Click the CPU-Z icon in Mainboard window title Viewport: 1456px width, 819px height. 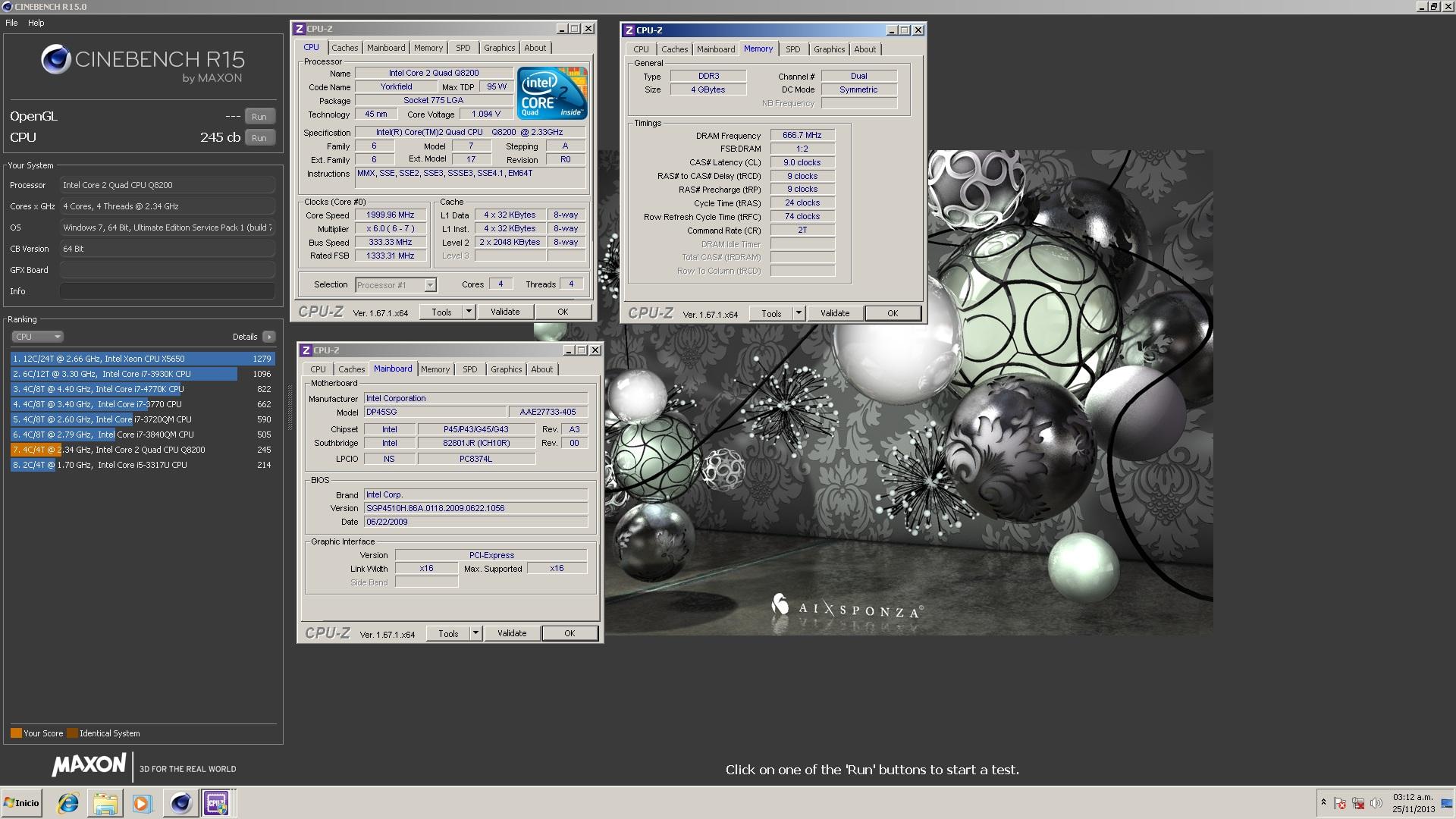pyautogui.click(x=306, y=350)
